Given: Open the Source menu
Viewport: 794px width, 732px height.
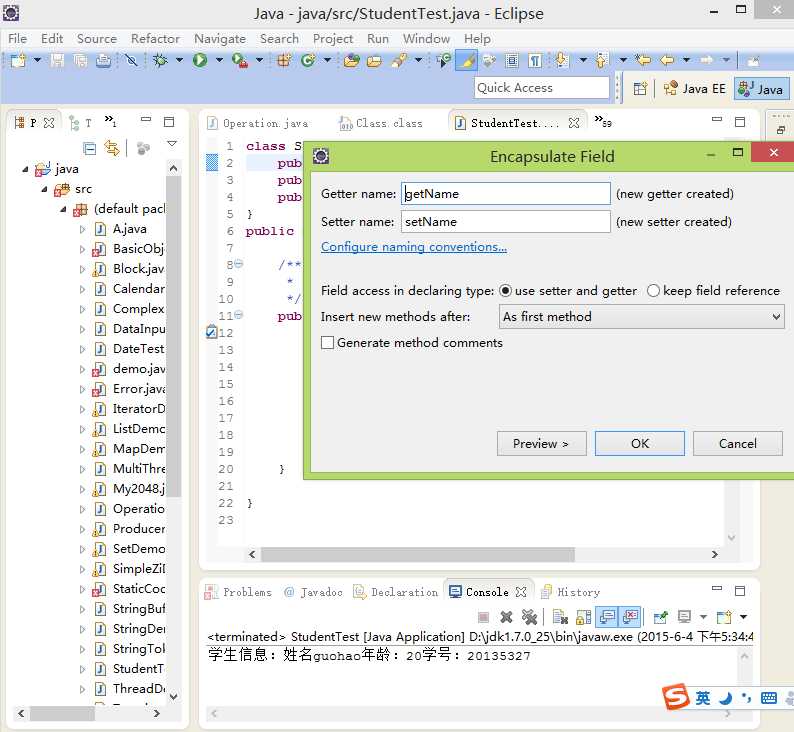Looking at the screenshot, I should pyautogui.click(x=96, y=39).
